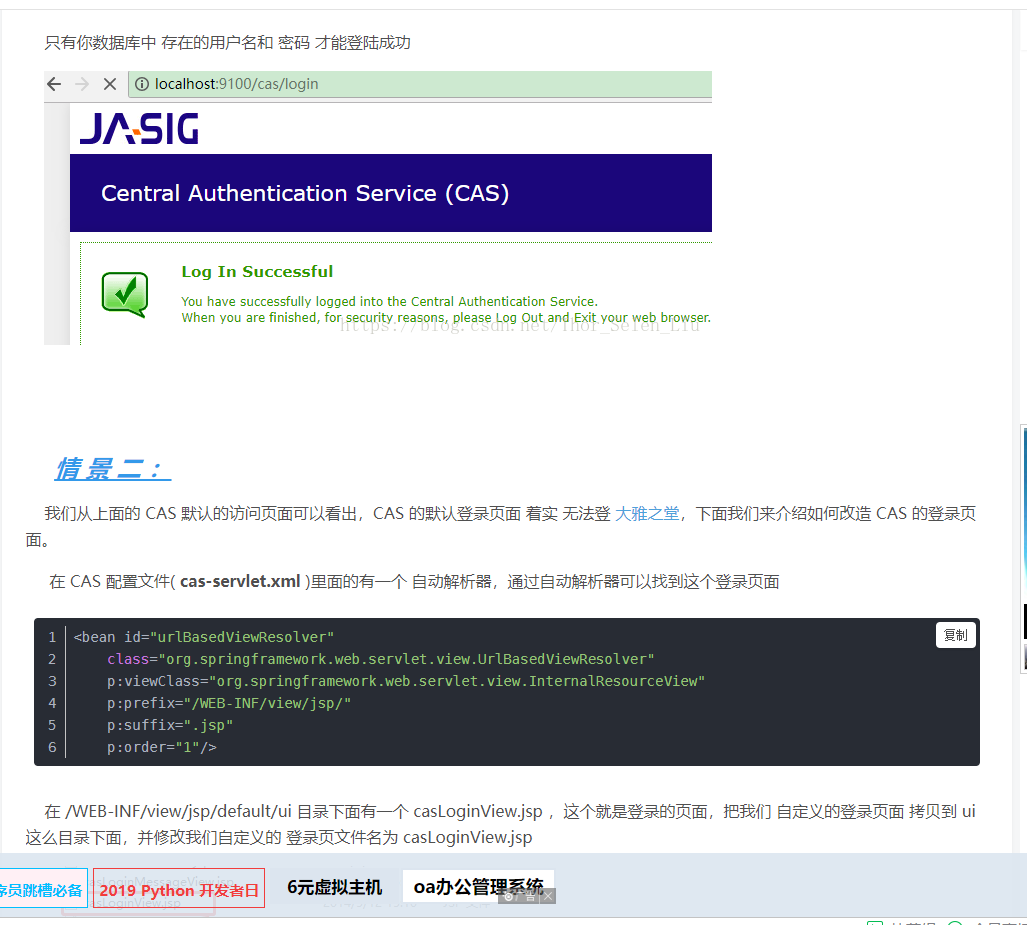This screenshot has height=925, width=1027.
Task: Open the CAS Log In Successful screenshot image
Action: click(x=378, y=208)
